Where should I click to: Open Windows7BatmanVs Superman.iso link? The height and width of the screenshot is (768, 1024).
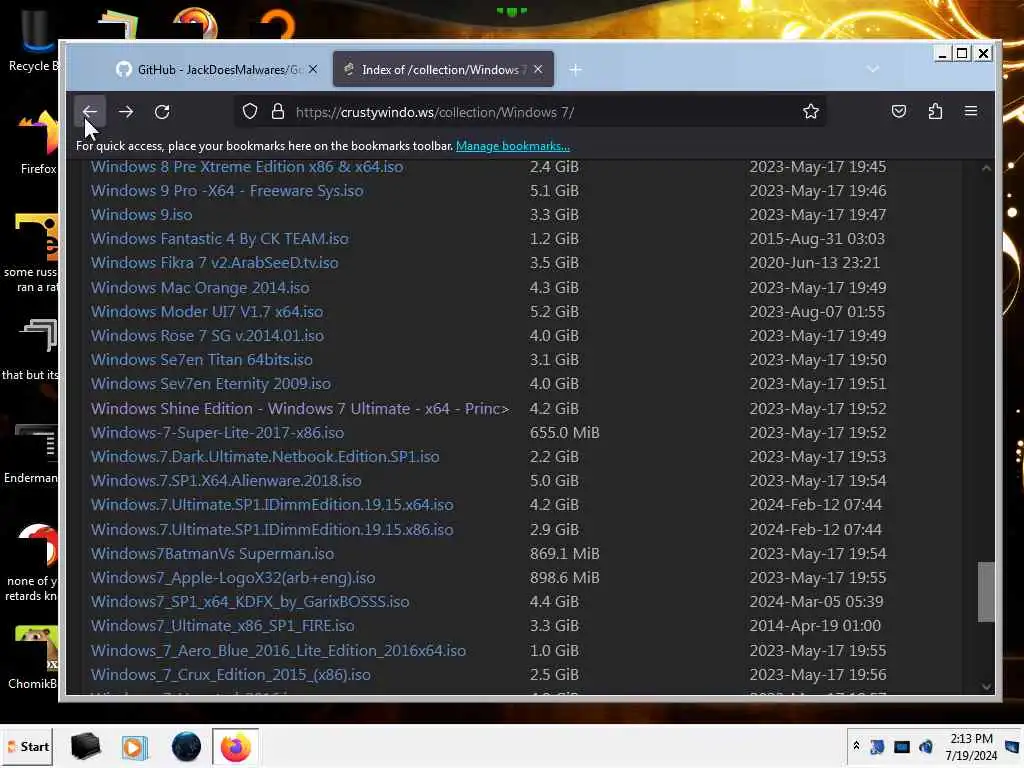(212, 554)
